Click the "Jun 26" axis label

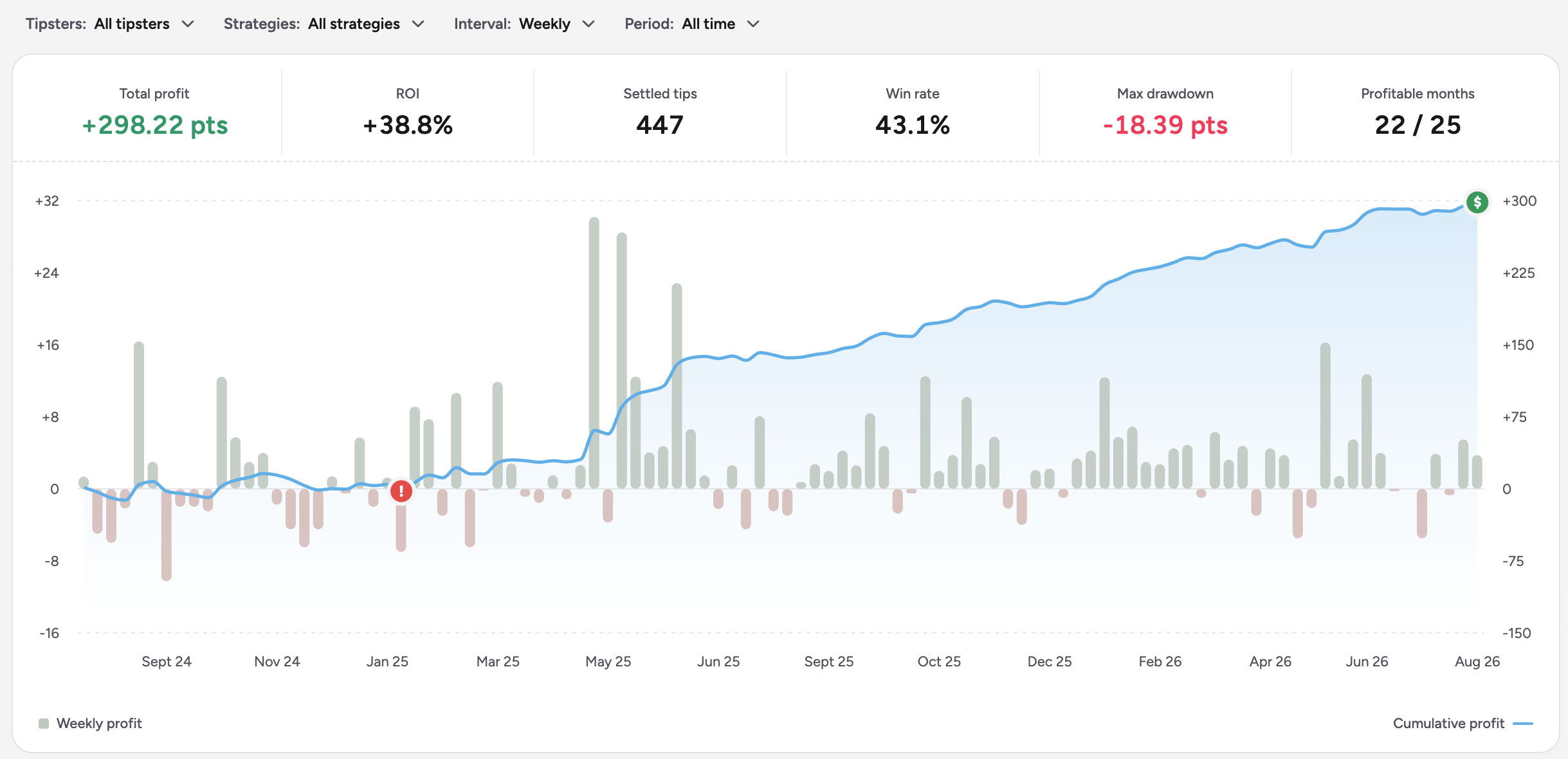[x=1367, y=661]
